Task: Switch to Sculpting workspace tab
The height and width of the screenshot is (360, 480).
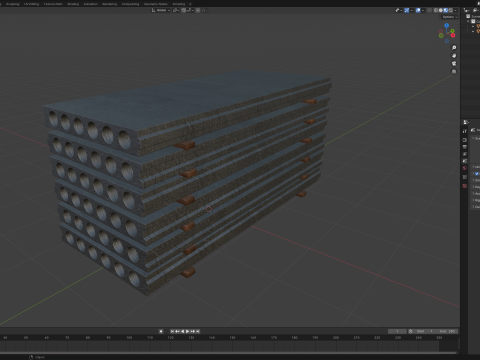Action: (x=13, y=4)
